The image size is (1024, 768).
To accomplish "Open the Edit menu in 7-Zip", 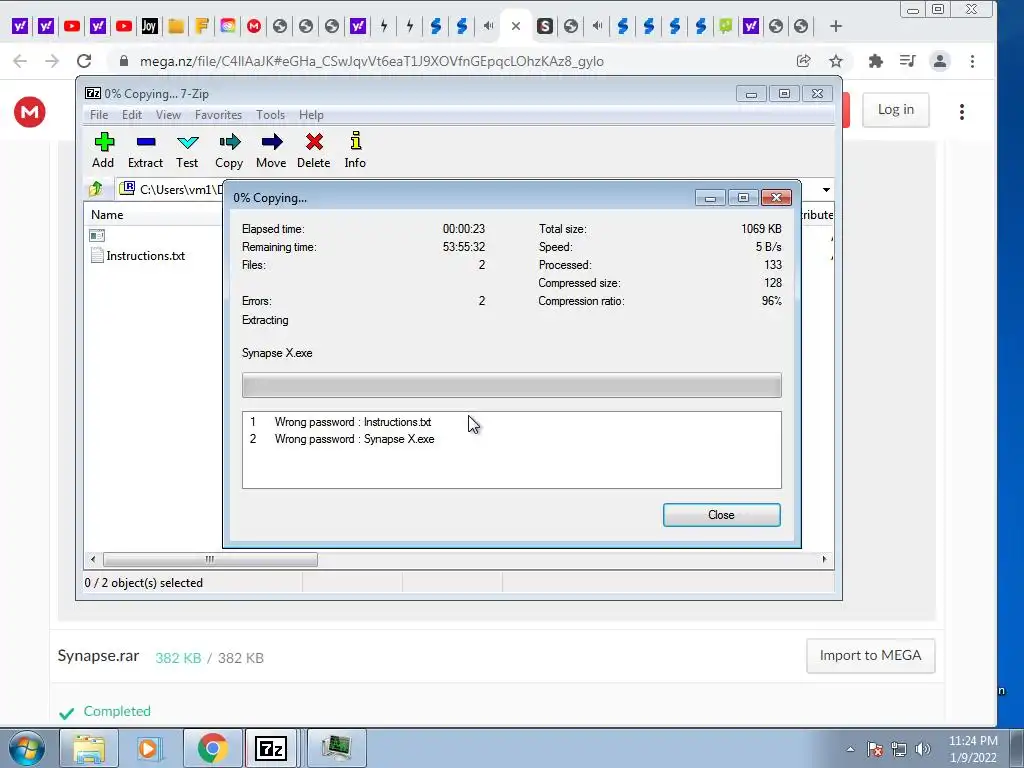I will tap(132, 115).
